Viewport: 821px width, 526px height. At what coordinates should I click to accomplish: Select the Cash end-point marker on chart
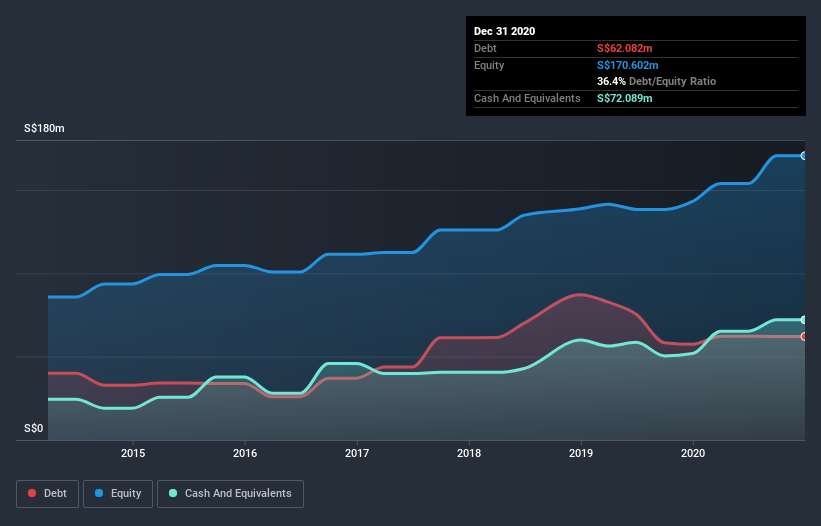[x=804, y=320]
